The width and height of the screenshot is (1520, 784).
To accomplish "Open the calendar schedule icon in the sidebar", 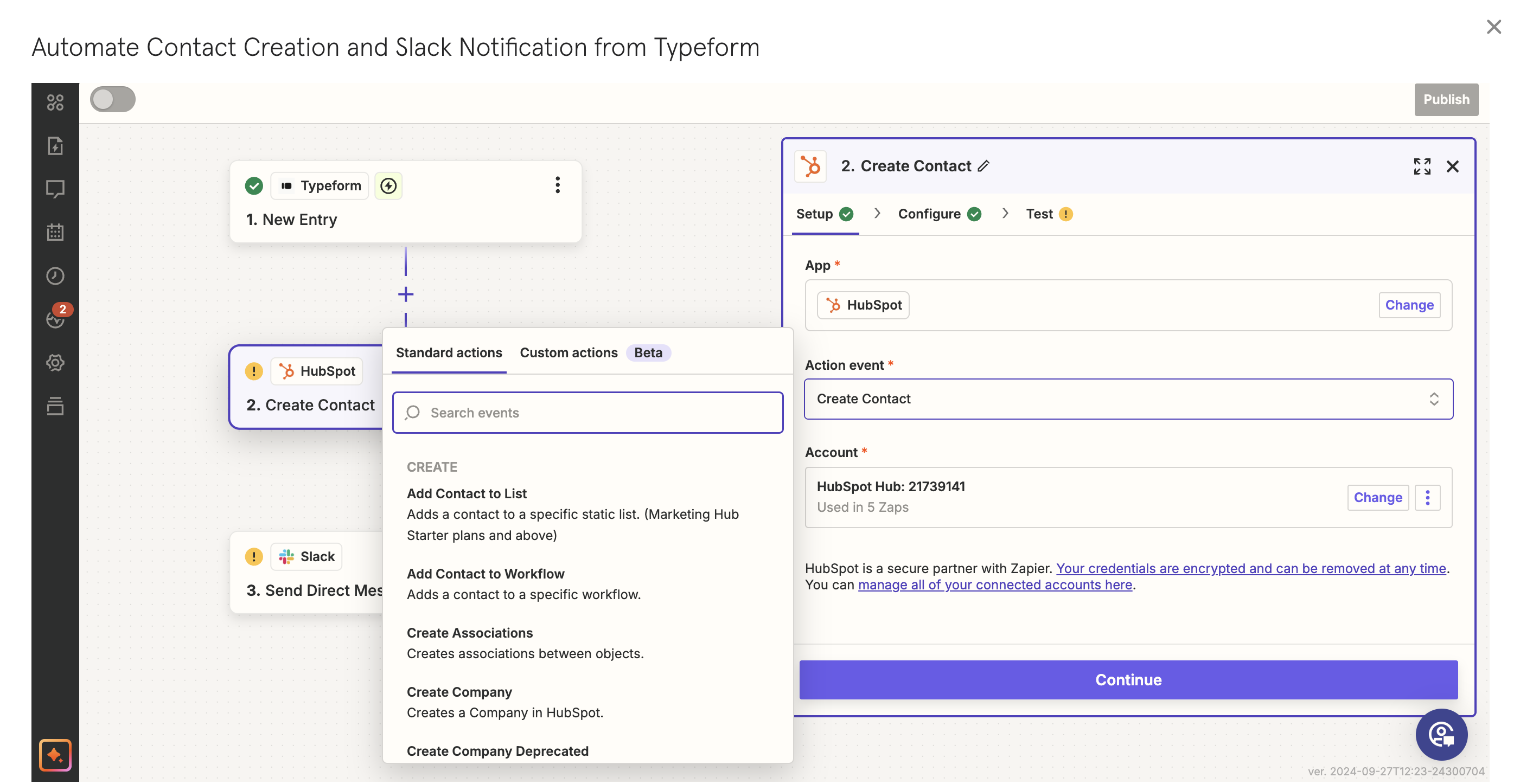I will (x=55, y=233).
